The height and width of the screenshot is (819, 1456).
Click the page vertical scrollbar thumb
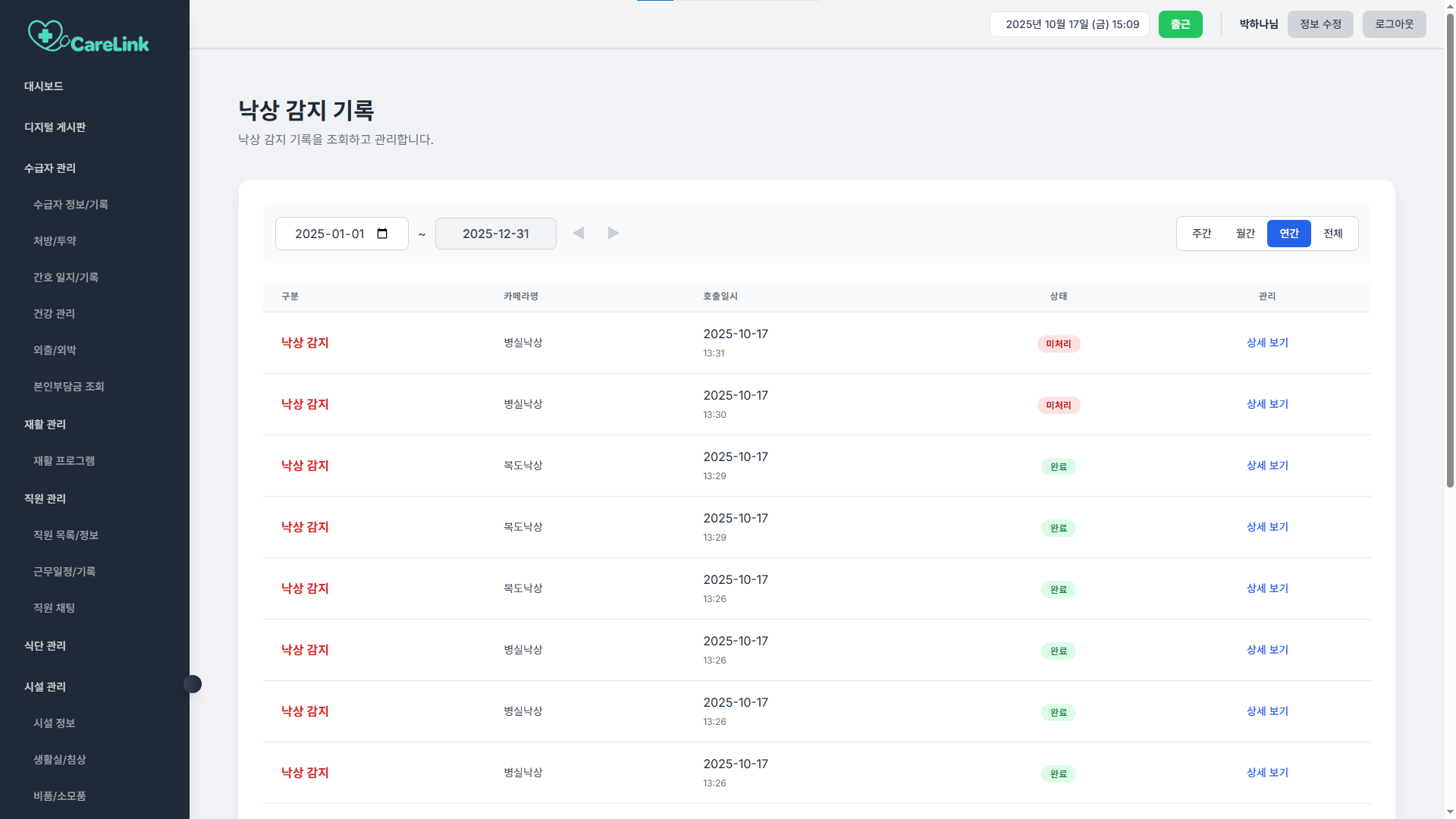[x=1450, y=250]
